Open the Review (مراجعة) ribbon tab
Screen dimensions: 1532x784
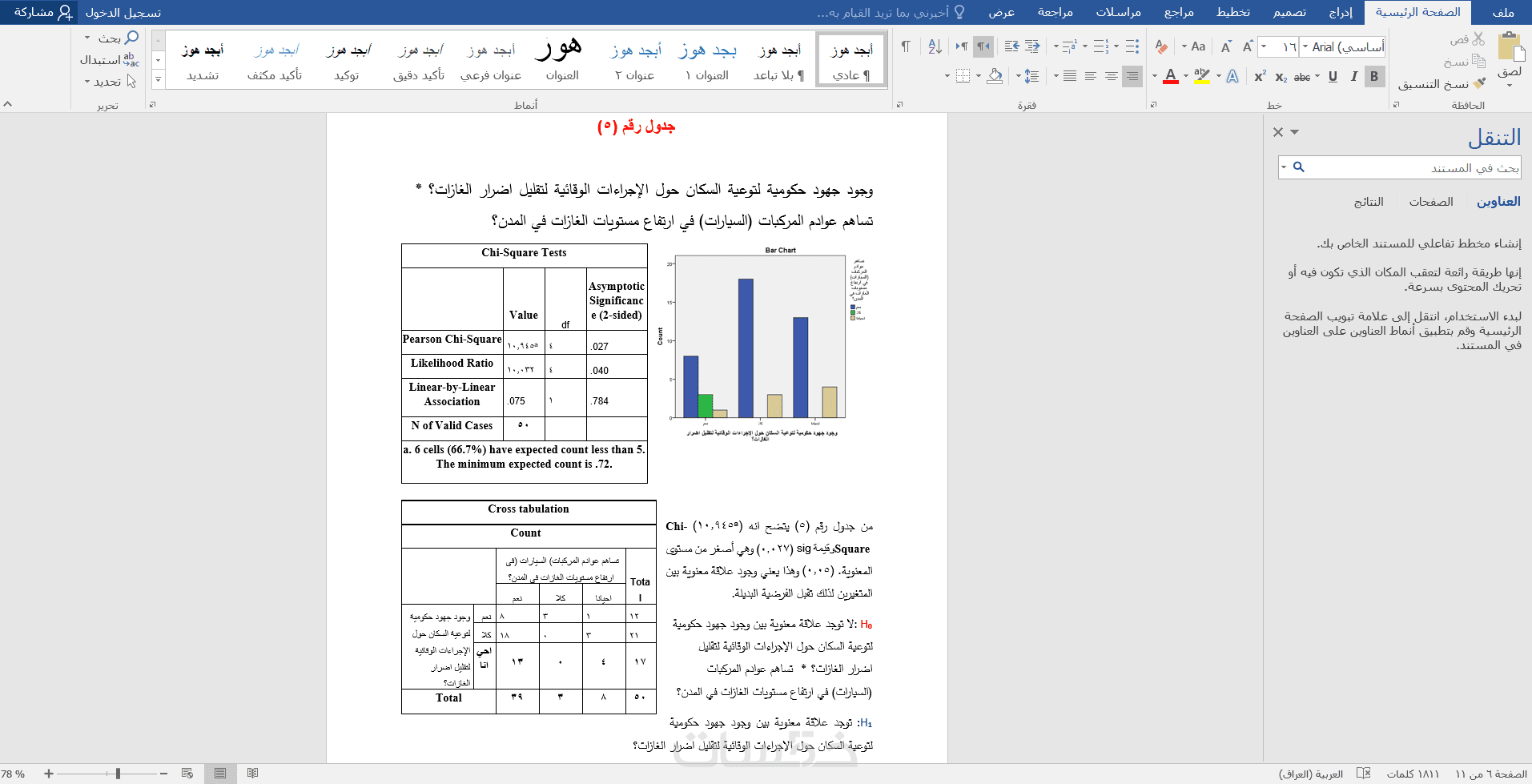point(1056,12)
